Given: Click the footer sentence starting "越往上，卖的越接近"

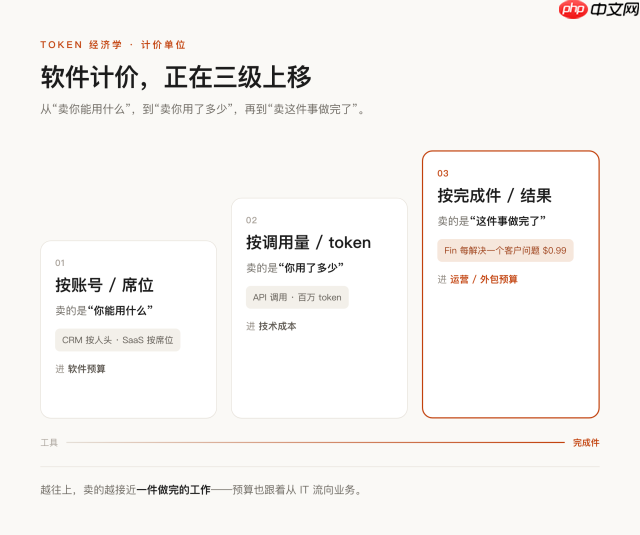Looking at the screenshot, I should click(x=202, y=490).
